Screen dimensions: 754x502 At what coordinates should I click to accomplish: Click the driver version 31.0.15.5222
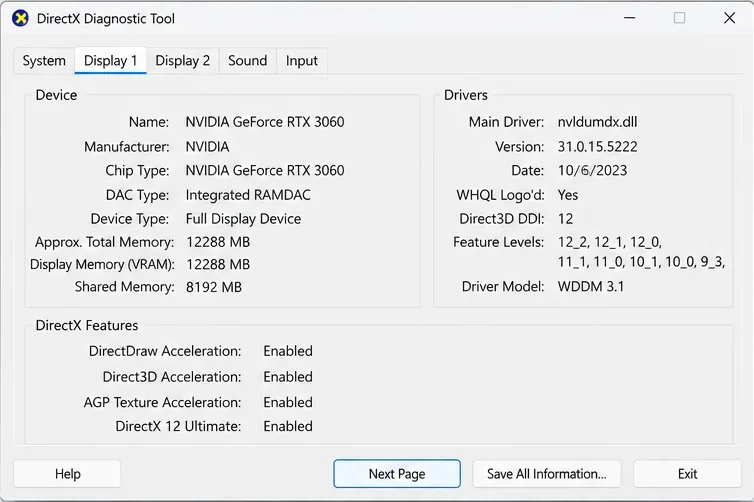click(597, 147)
